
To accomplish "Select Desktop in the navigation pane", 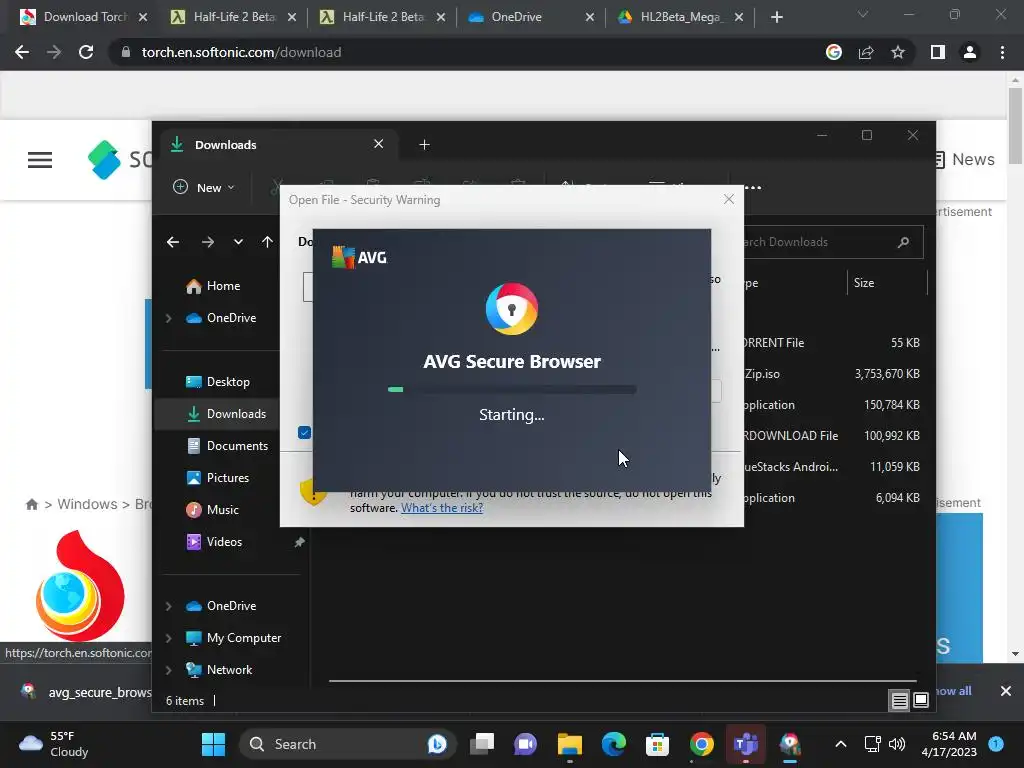I will coord(228,382).
